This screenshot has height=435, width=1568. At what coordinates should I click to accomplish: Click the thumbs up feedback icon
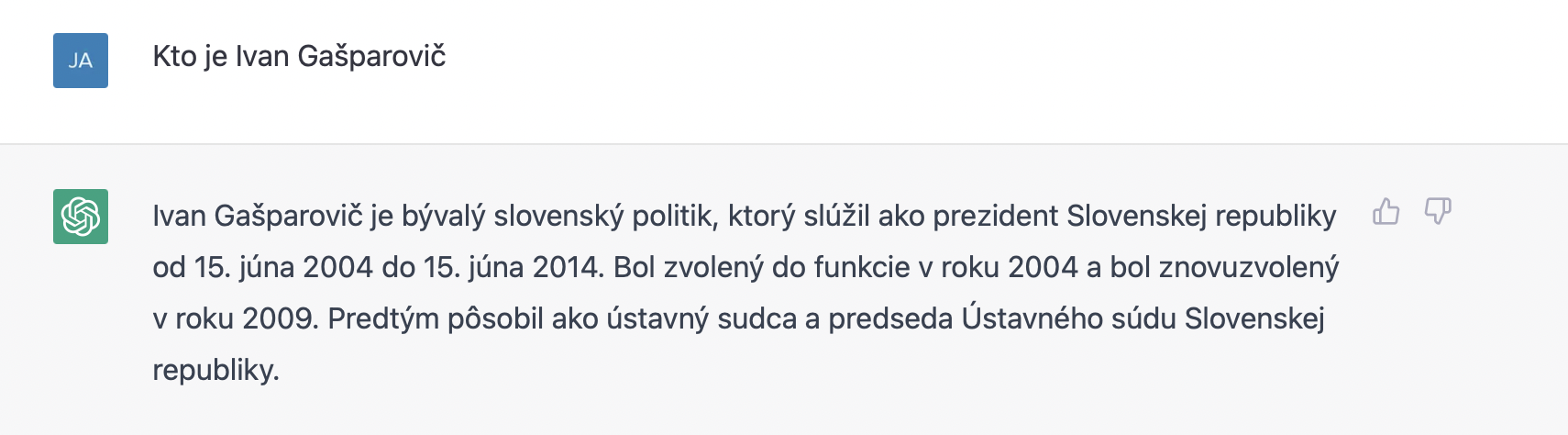tap(1386, 212)
